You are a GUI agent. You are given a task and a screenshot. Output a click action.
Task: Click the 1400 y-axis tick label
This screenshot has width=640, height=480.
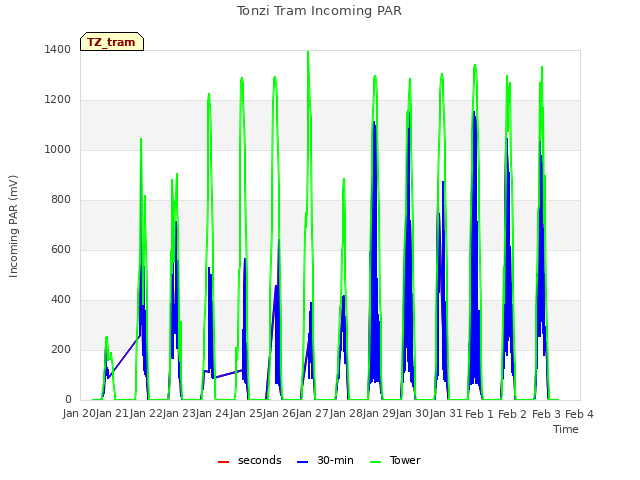click(x=58, y=50)
